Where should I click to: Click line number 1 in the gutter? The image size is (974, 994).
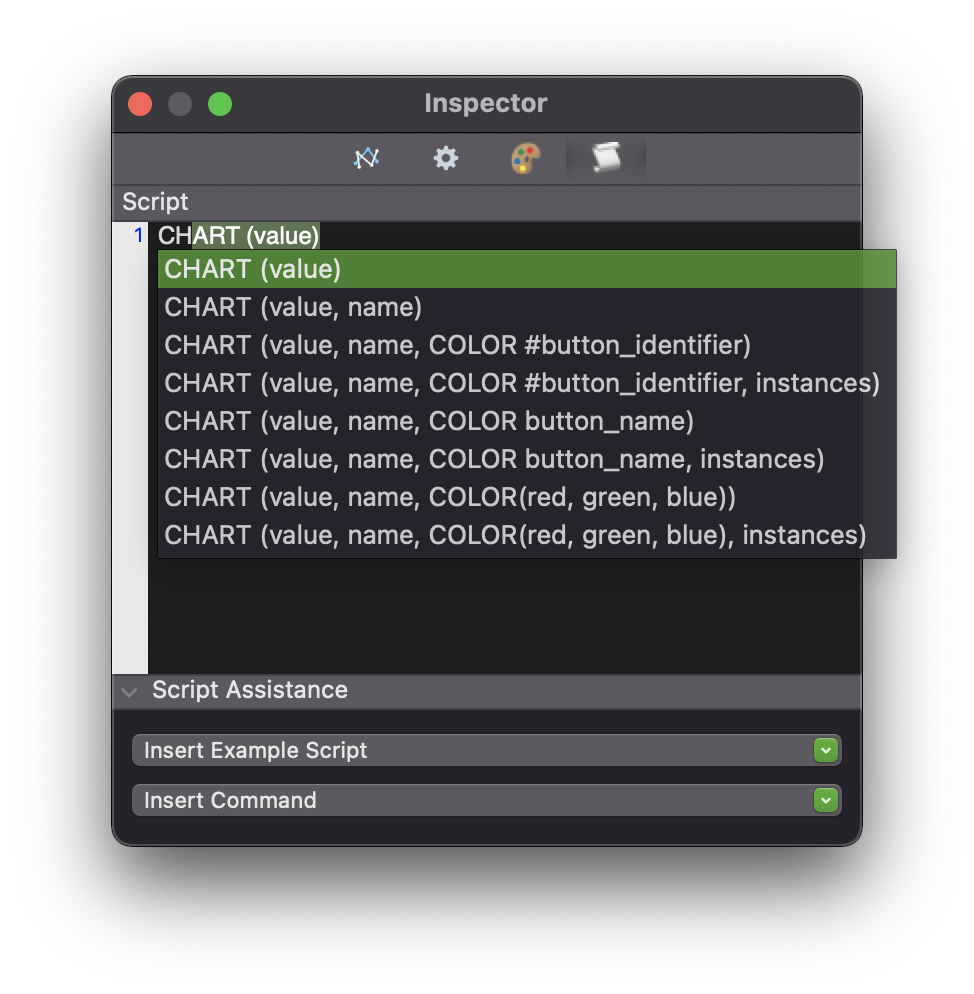138,236
